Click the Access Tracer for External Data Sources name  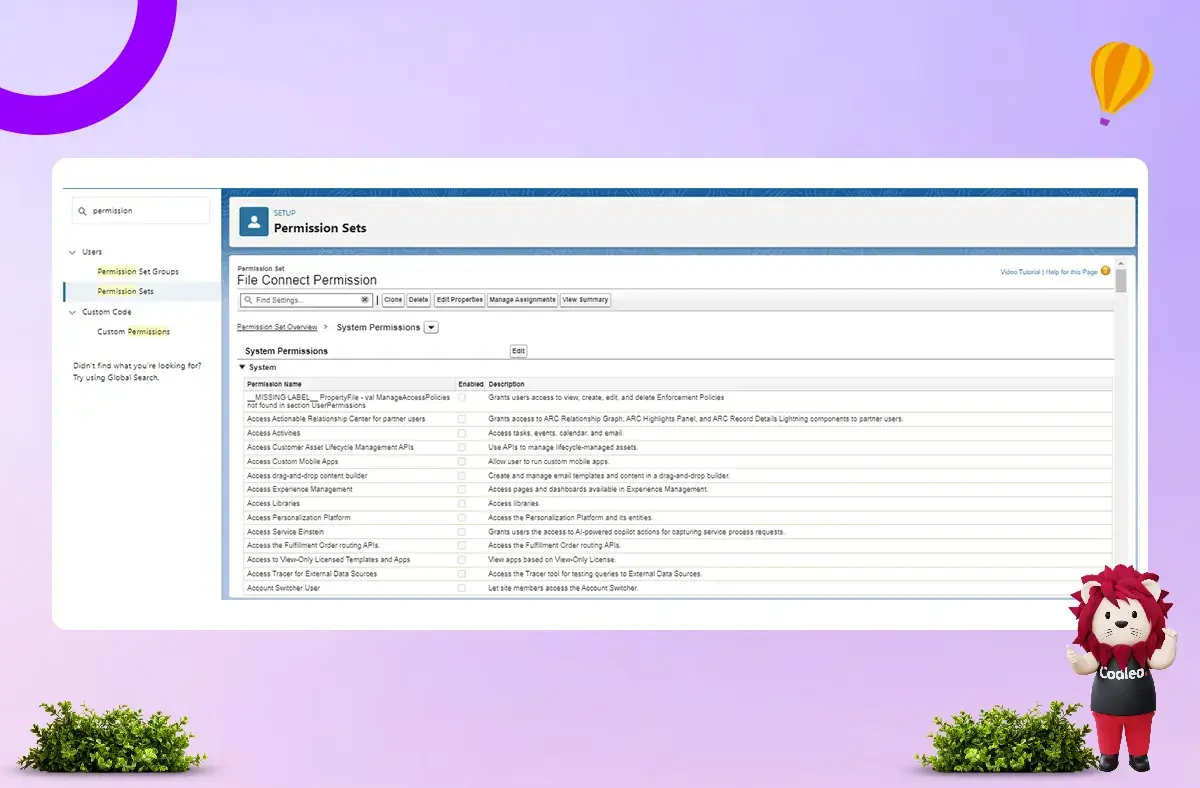point(312,574)
